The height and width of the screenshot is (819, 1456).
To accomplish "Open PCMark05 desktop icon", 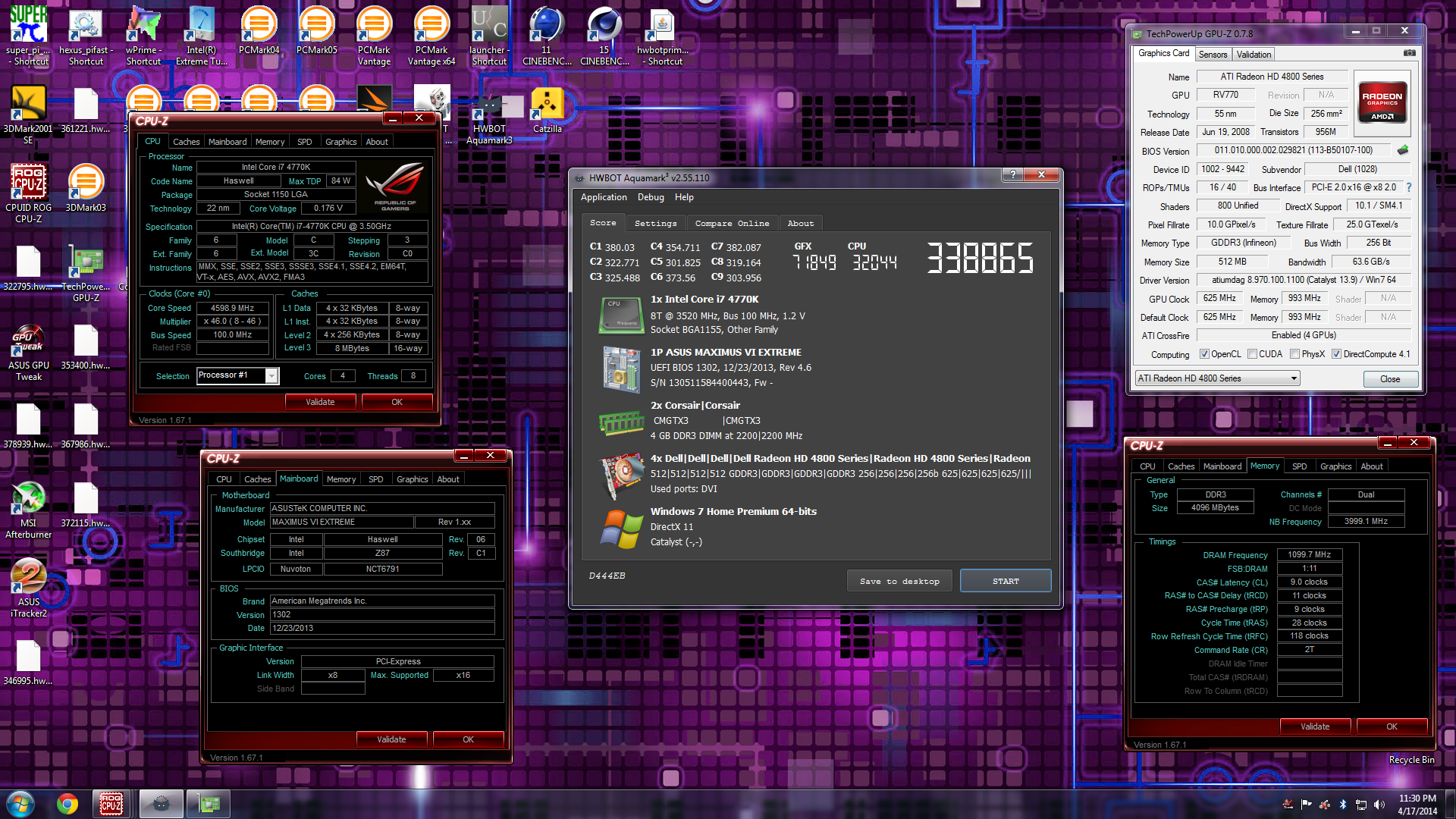I will point(316,30).
